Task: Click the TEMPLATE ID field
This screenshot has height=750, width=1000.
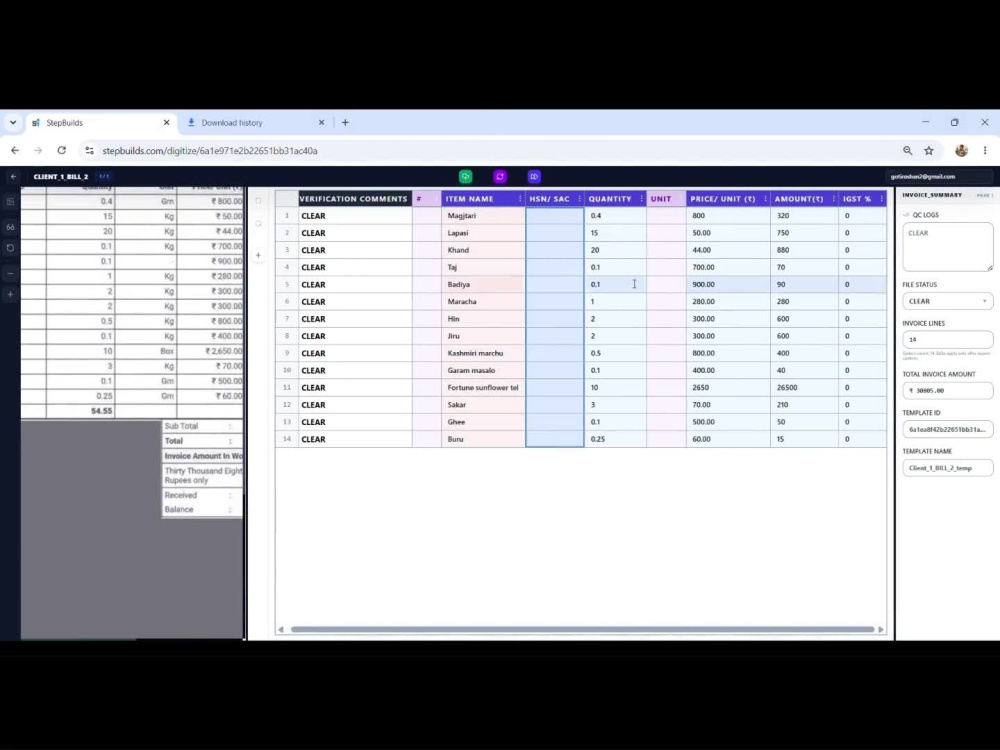Action: pyautogui.click(x=947, y=429)
